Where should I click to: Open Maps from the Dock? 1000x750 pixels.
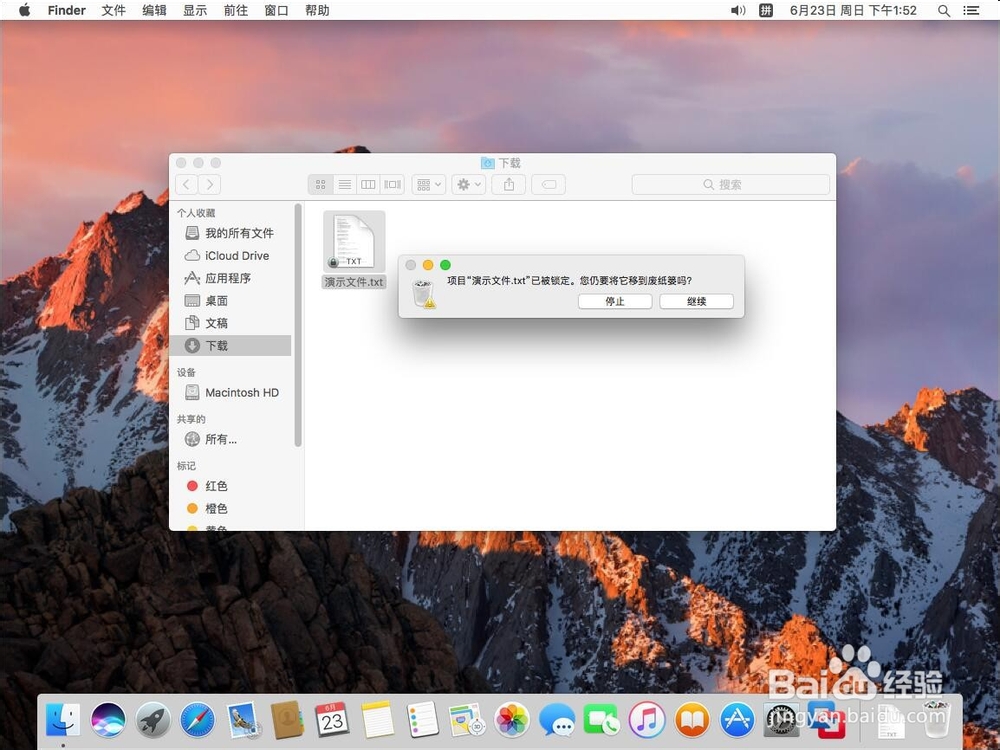467,719
